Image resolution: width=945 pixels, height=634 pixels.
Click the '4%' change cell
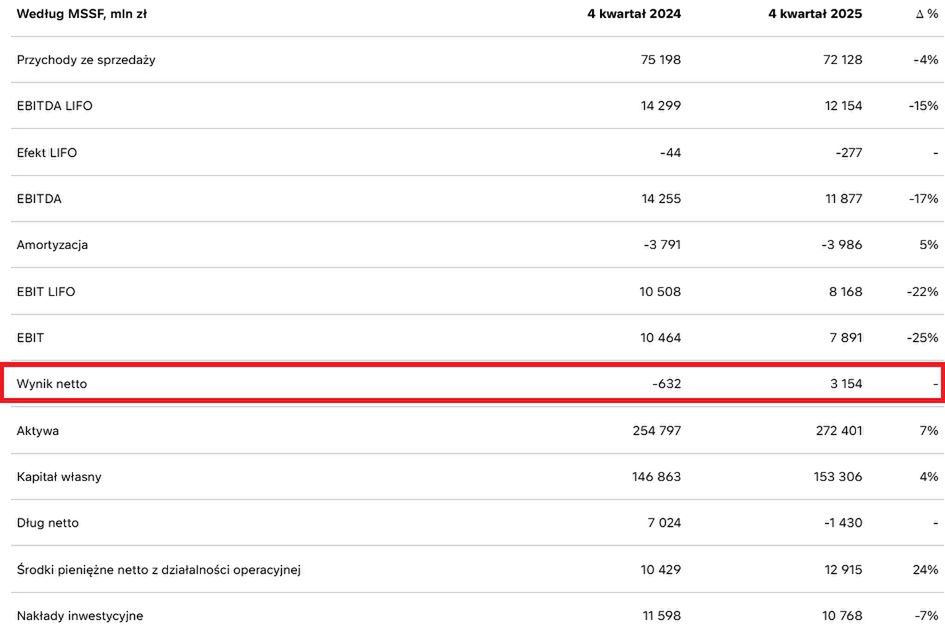coord(929,477)
